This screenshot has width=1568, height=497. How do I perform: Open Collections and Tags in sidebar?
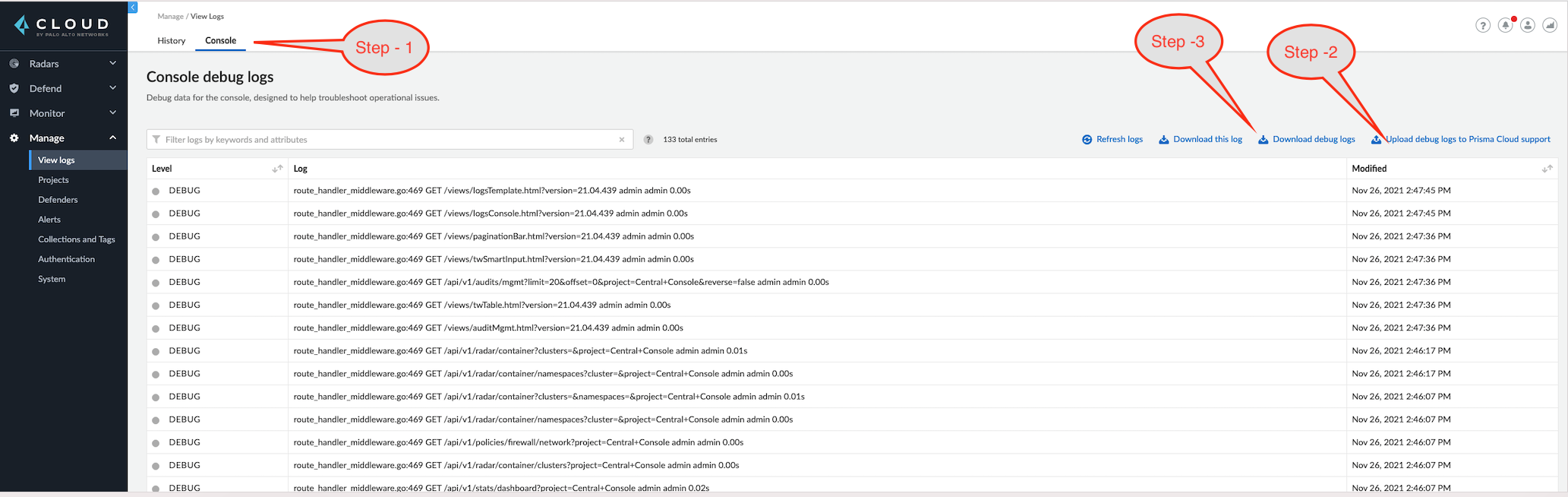(77, 239)
